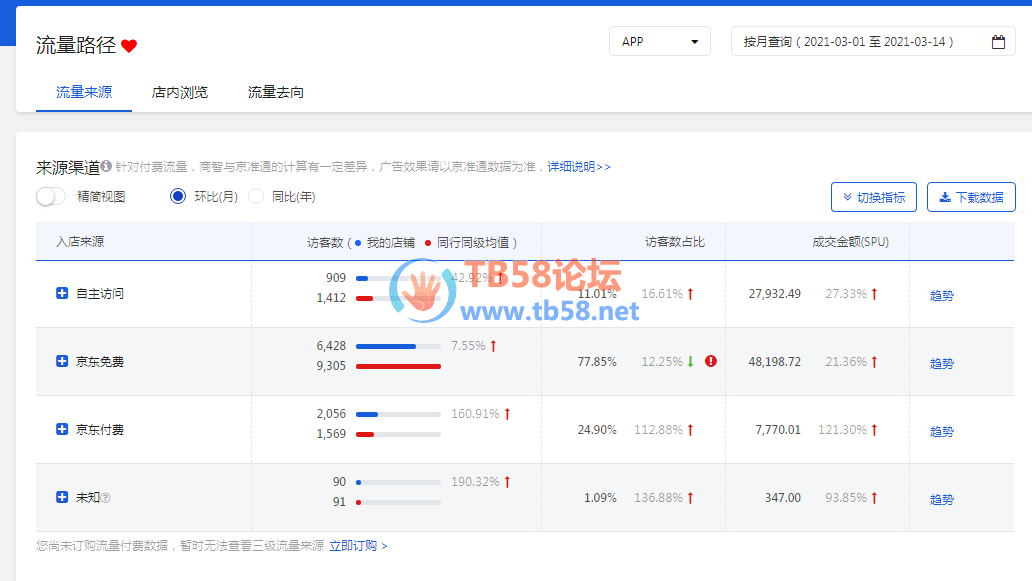Click the red heart favorite icon

tap(129, 45)
